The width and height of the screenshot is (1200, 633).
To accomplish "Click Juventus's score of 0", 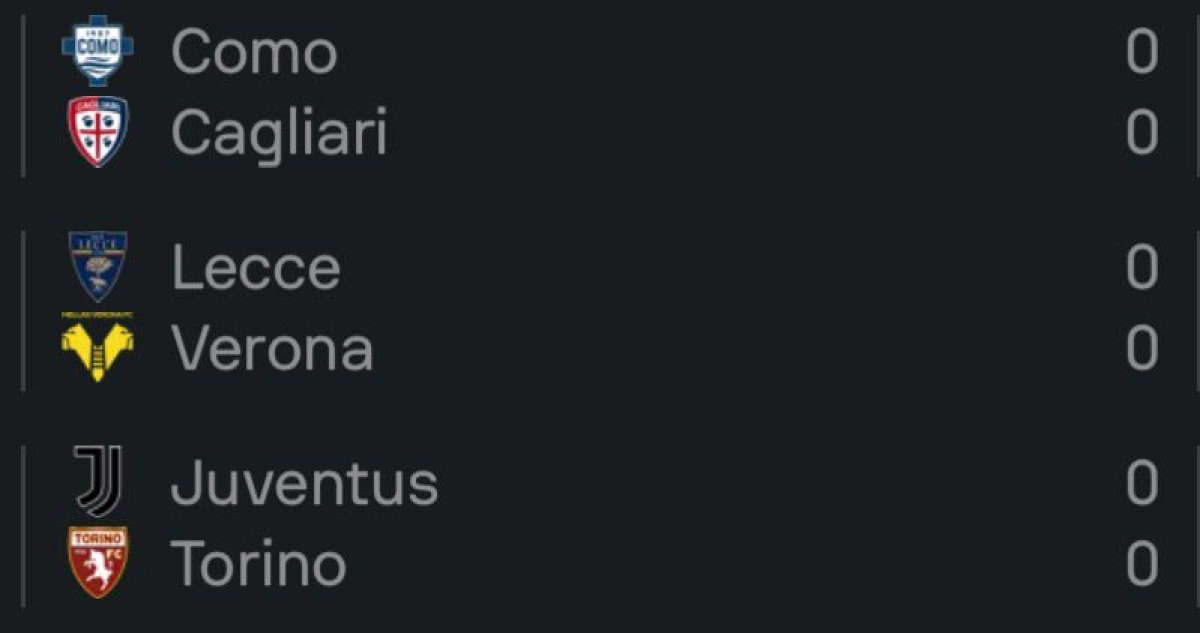I will [1141, 483].
